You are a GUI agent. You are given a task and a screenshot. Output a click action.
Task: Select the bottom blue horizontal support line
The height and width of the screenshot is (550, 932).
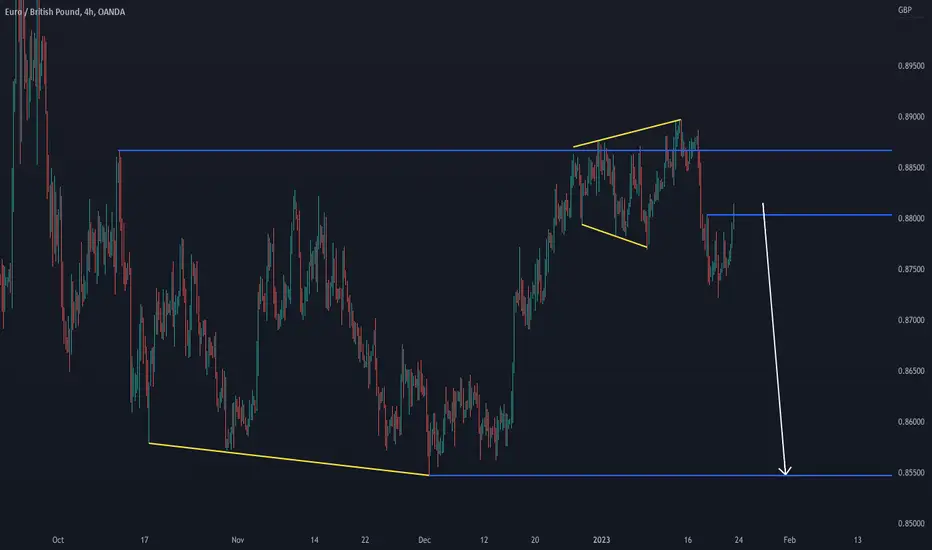660,476
